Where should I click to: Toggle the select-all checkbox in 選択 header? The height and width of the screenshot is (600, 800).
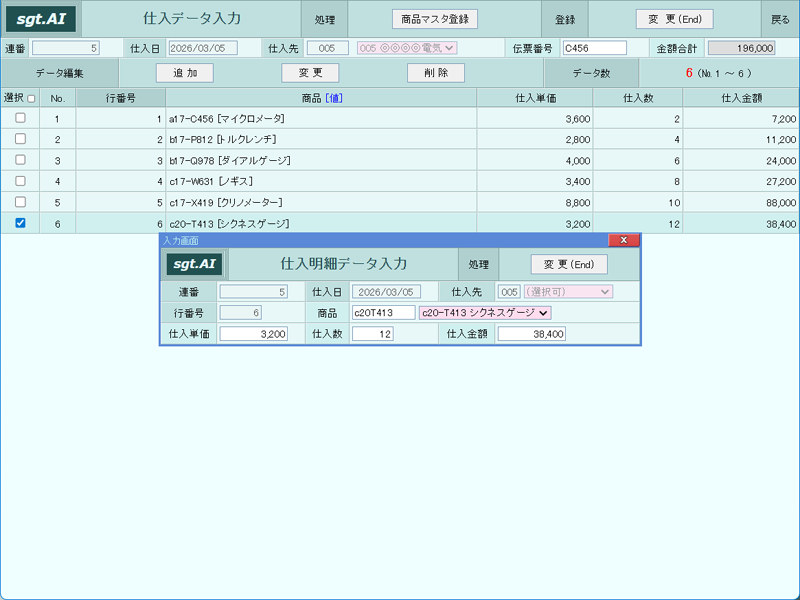31,98
